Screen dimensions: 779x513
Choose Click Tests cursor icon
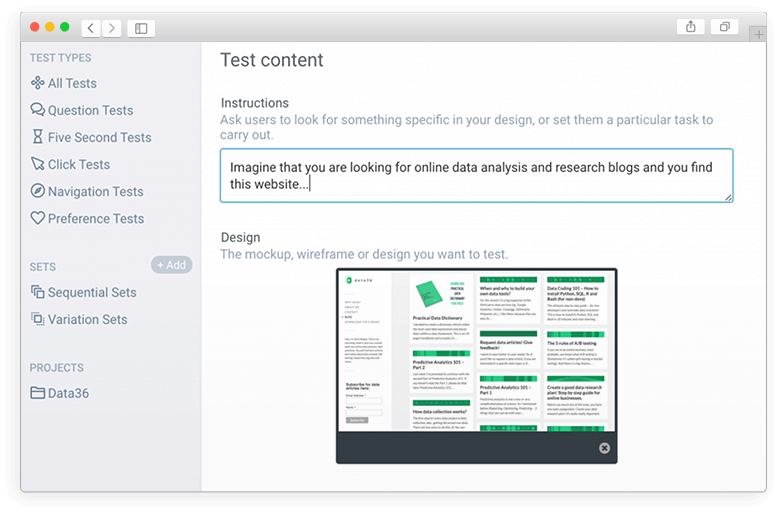point(37,164)
